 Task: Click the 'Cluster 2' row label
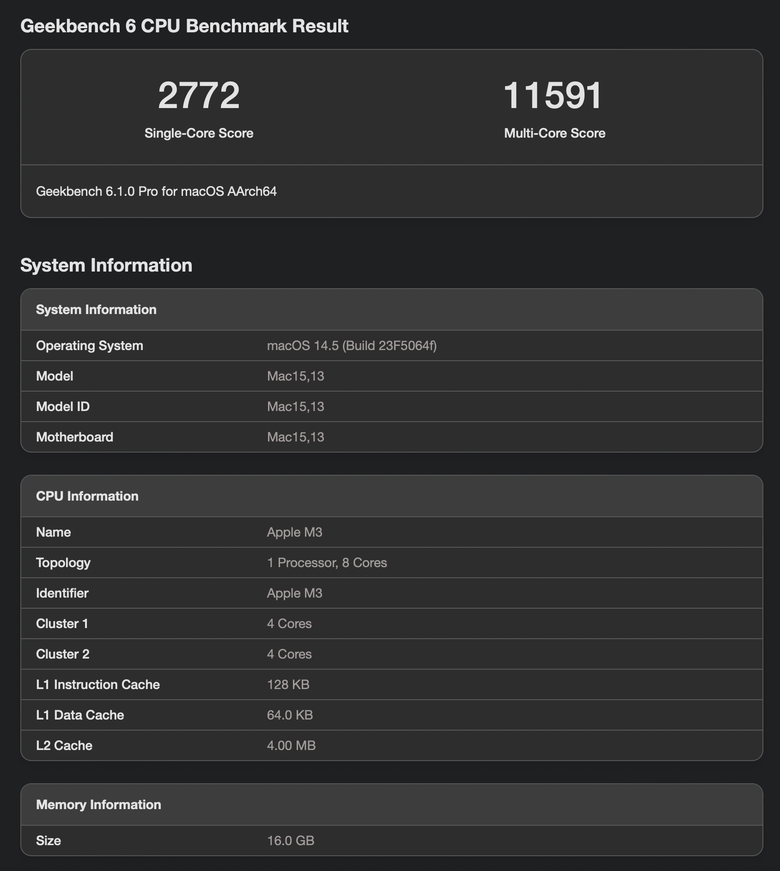click(x=63, y=654)
